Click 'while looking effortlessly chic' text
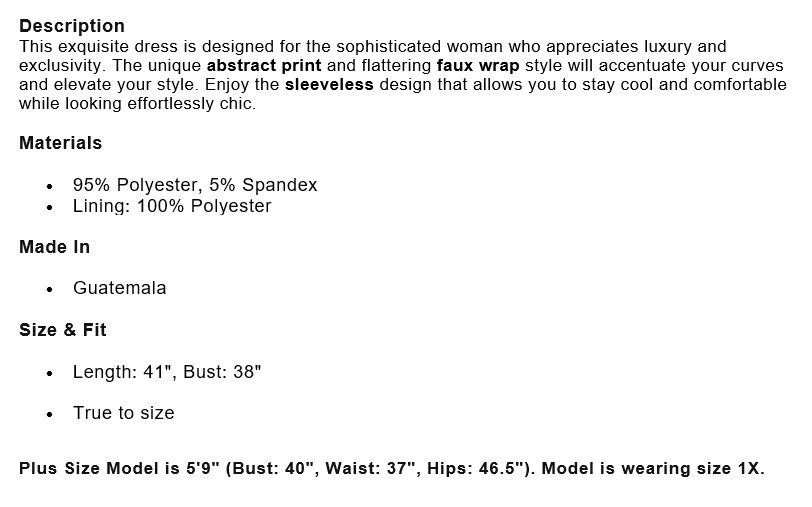This screenshot has width=812, height=507. point(138,104)
